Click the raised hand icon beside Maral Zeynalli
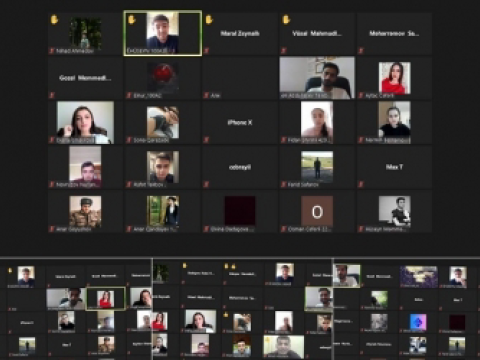Image resolution: width=480 pixels, height=360 pixels. coord(209,20)
